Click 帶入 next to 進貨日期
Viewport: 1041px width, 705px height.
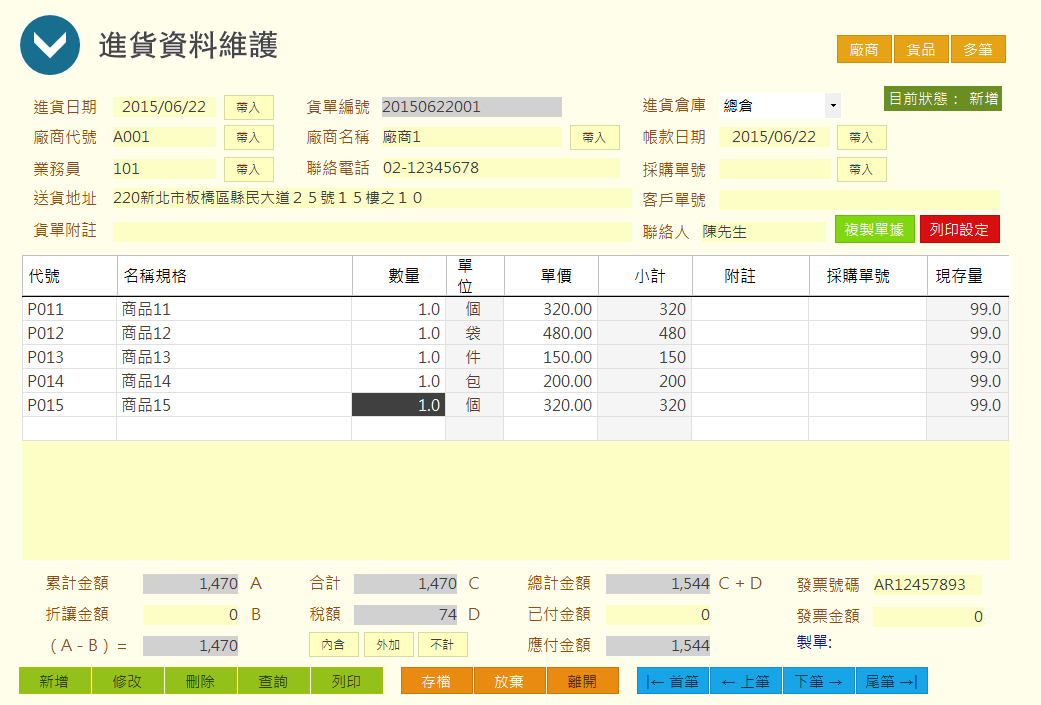[x=248, y=107]
